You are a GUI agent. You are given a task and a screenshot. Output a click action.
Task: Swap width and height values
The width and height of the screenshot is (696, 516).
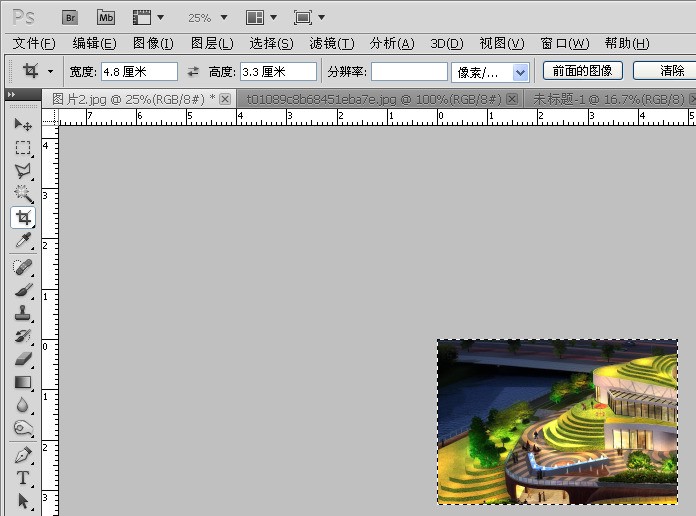193,71
